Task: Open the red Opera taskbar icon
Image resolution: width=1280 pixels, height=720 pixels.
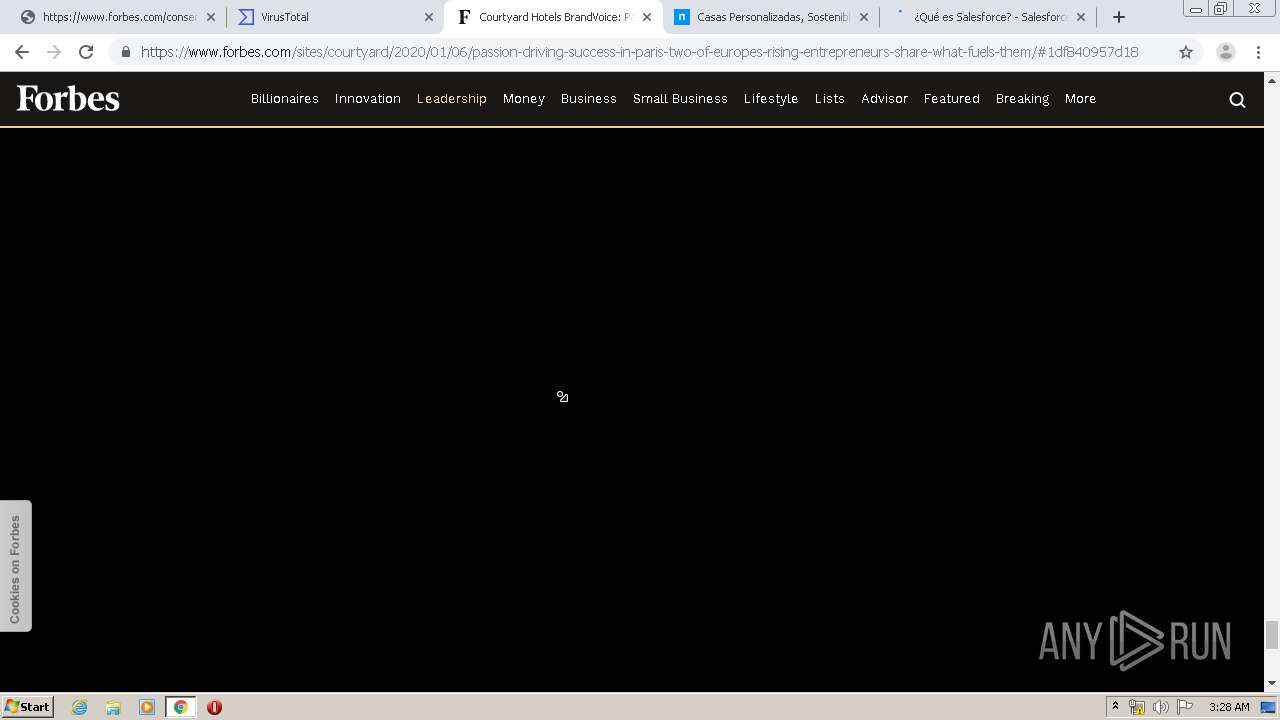Action: click(x=214, y=707)
